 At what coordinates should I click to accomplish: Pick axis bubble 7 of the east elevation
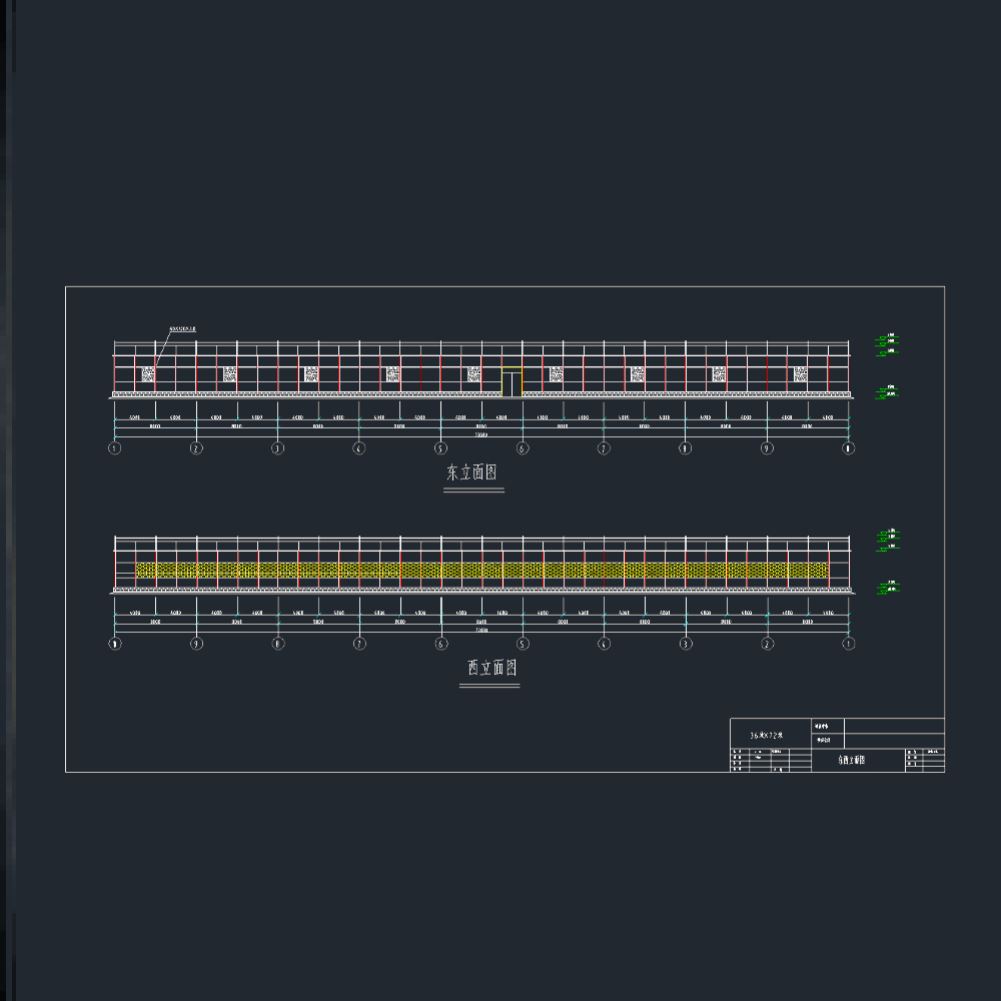coord(603,448)
